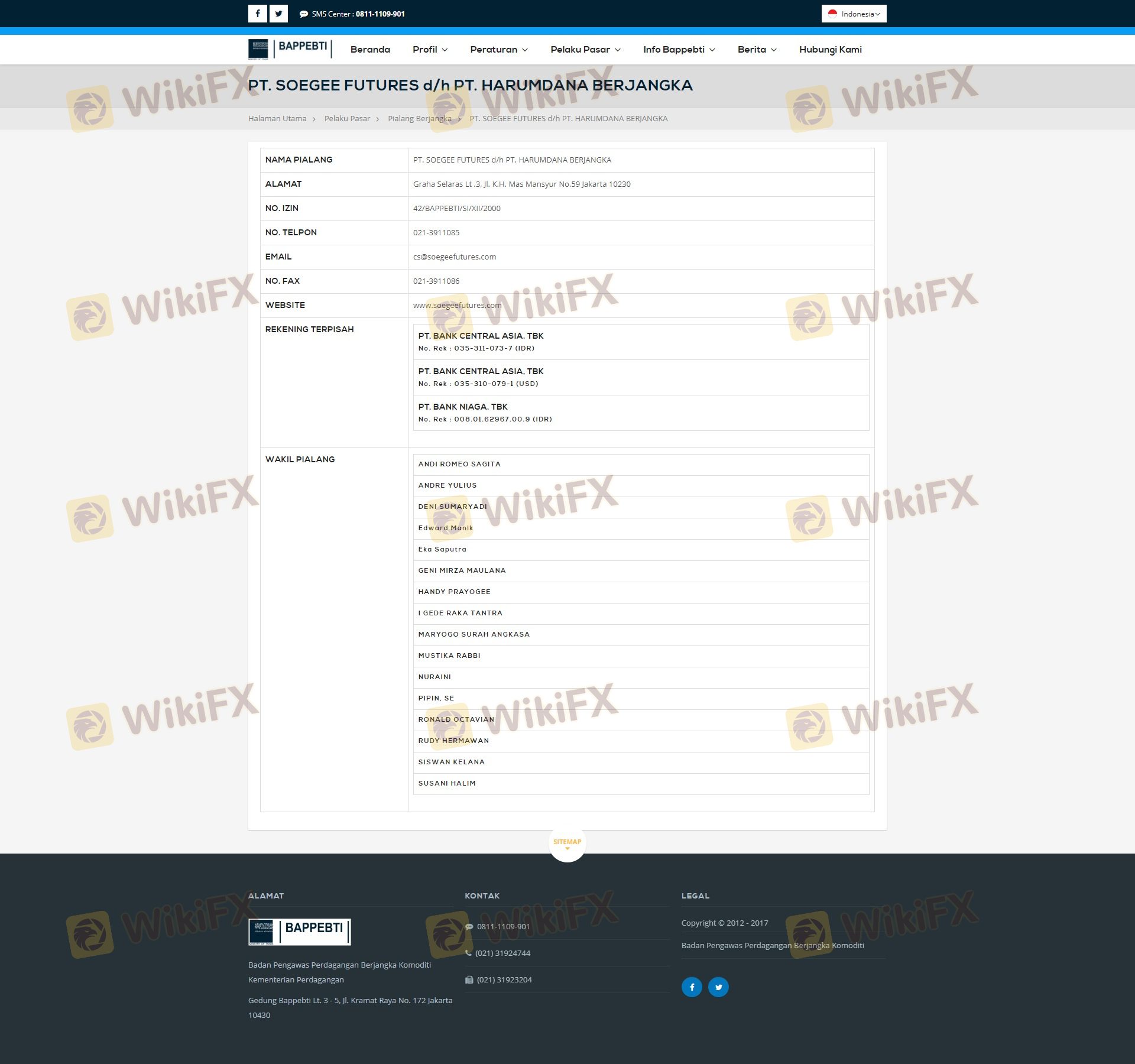Click the BAPPEBTI logo in footer

[299, 932]
